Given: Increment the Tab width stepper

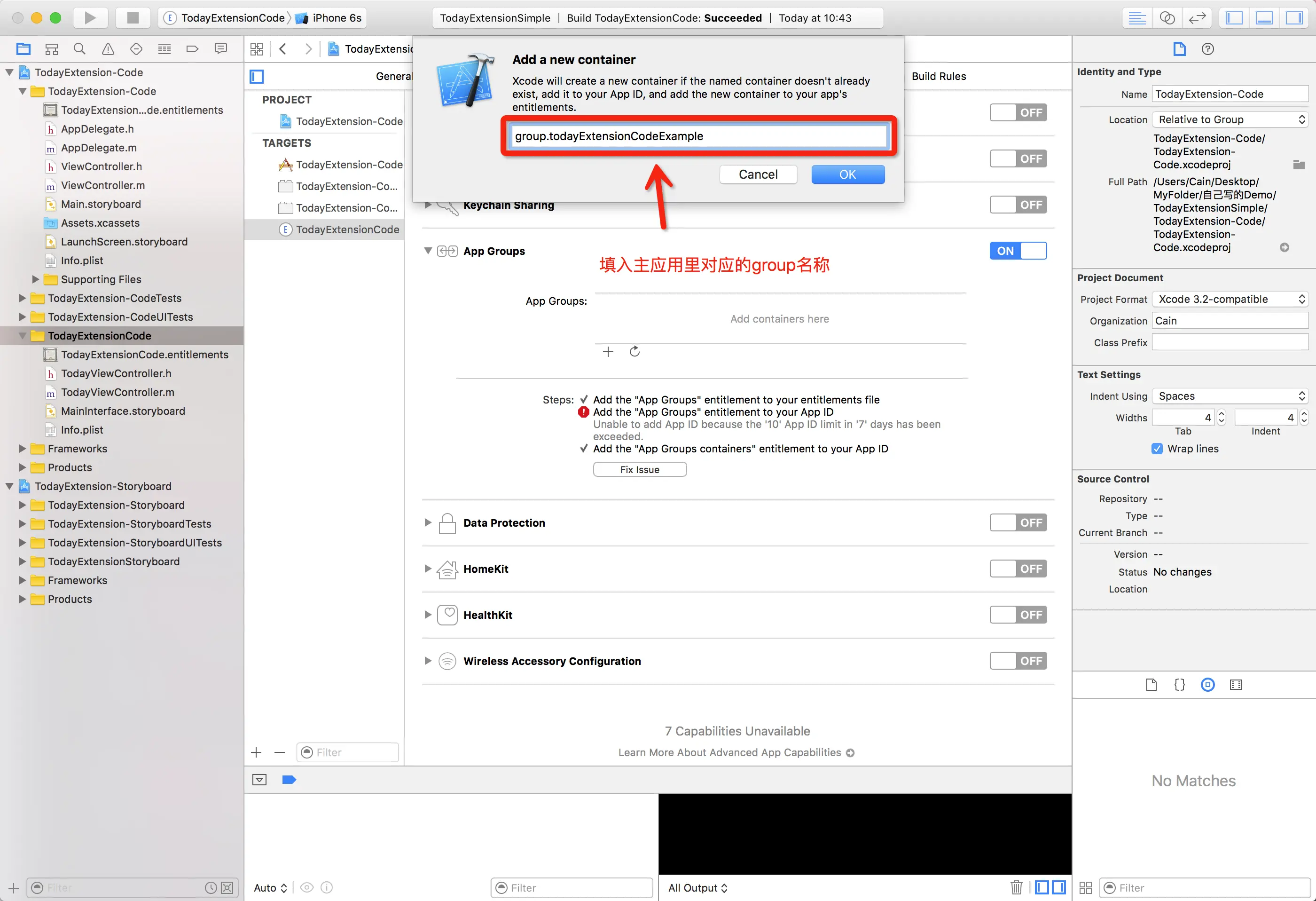Looking at the screenshot, I should pos(1222,414).
